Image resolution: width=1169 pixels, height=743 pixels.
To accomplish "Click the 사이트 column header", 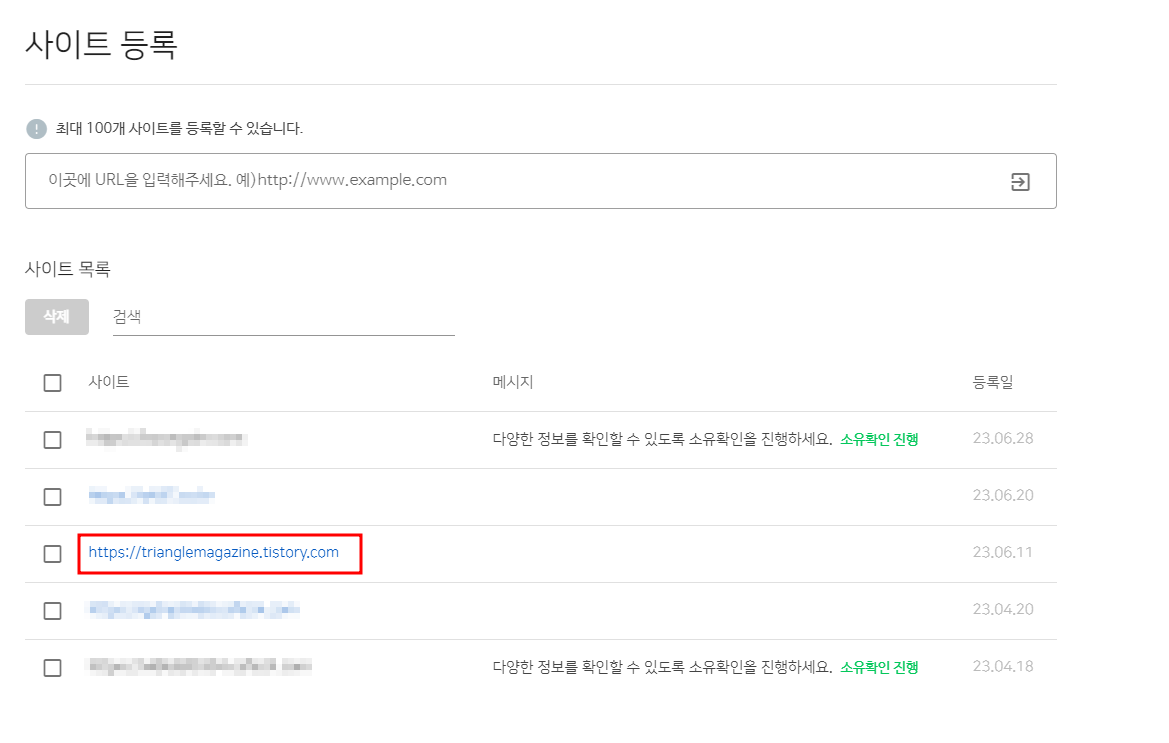I will [x=108, y=382].
